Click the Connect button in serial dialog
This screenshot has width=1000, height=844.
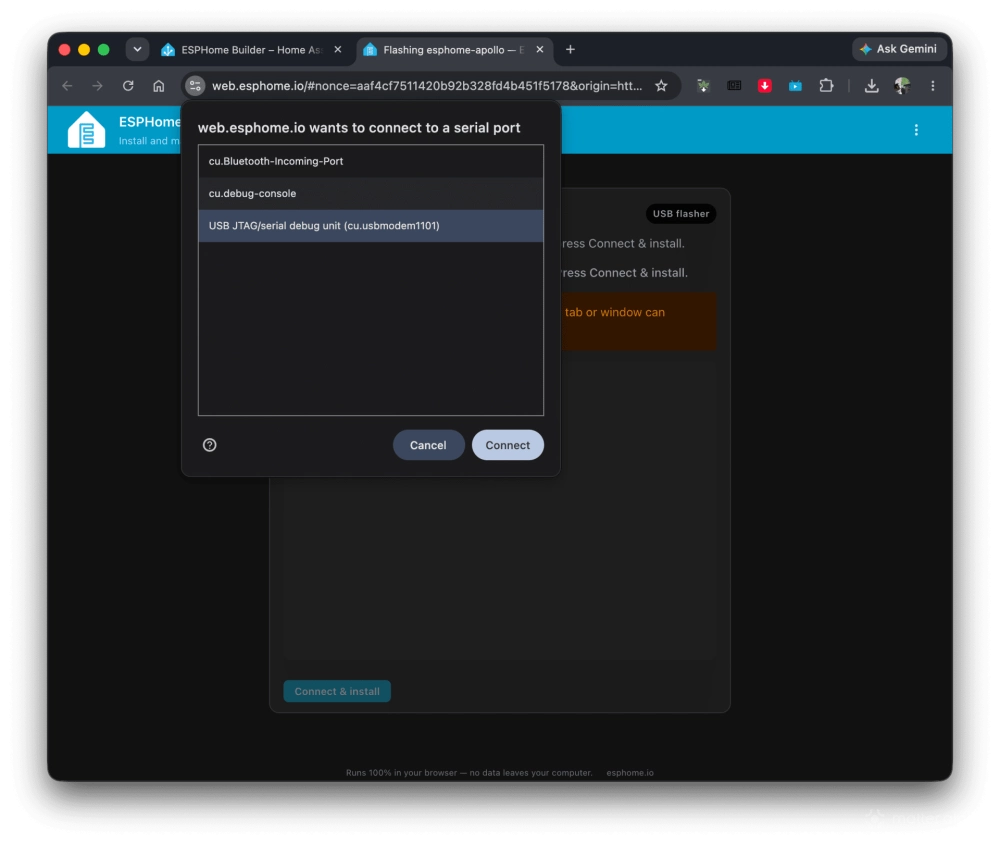coord(508,445)
